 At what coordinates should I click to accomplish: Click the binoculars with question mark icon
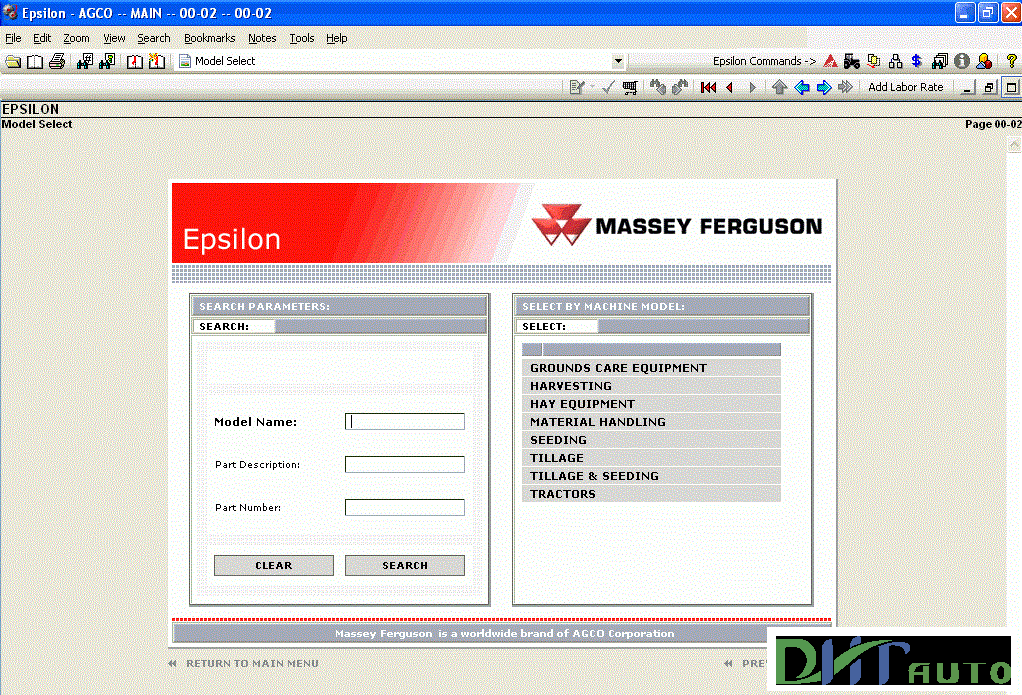coord(107,61)
